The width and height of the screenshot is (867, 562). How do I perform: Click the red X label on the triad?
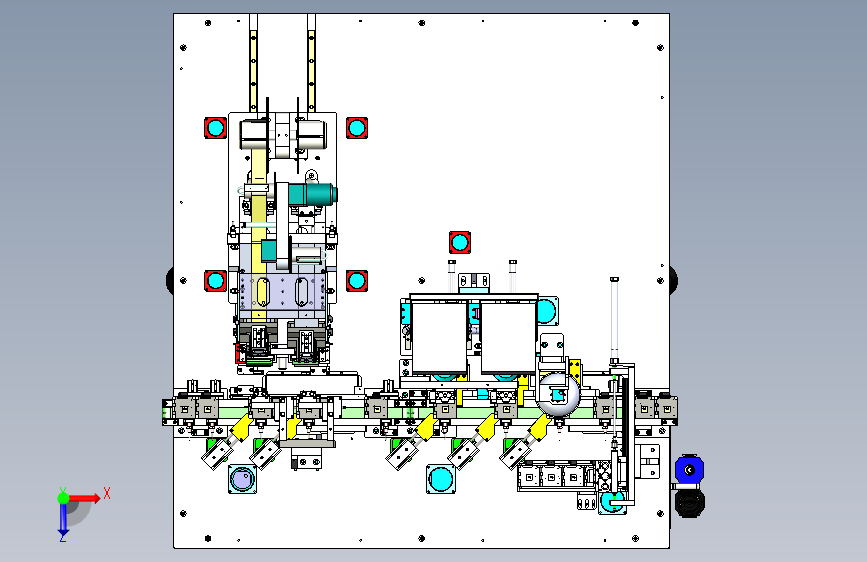pyautogui.click(x=107, y=493)
